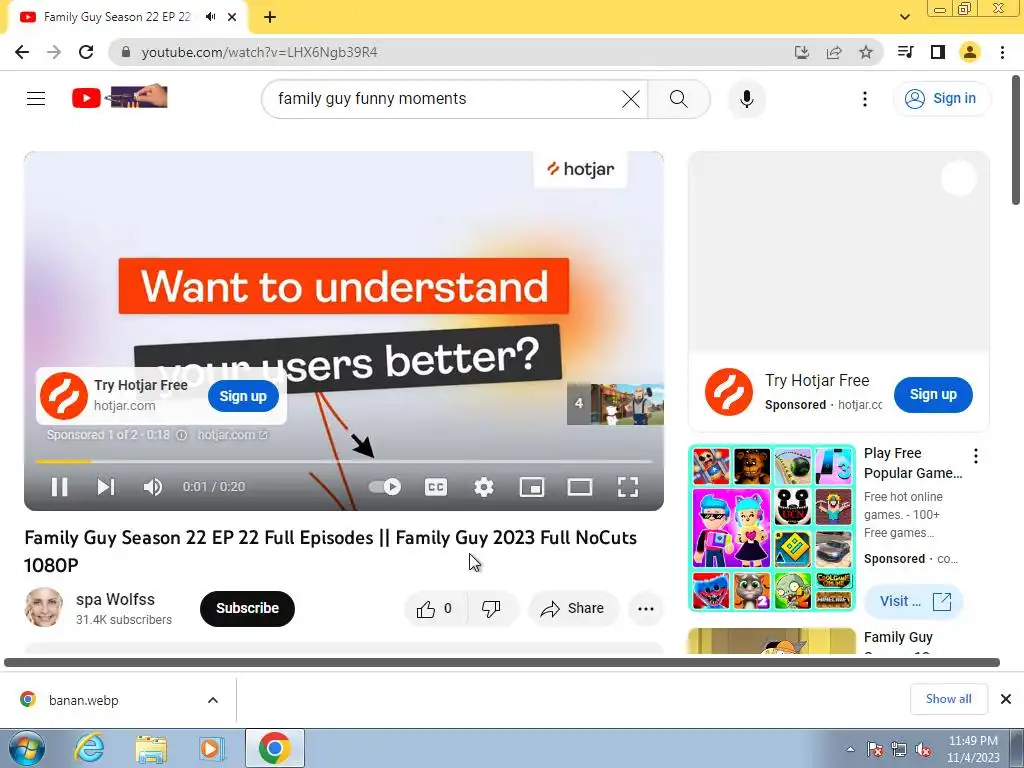Screen dimensions: 1024x768
Task: Show hidden tray icons arrow
Action: click(x=850, y=749)
